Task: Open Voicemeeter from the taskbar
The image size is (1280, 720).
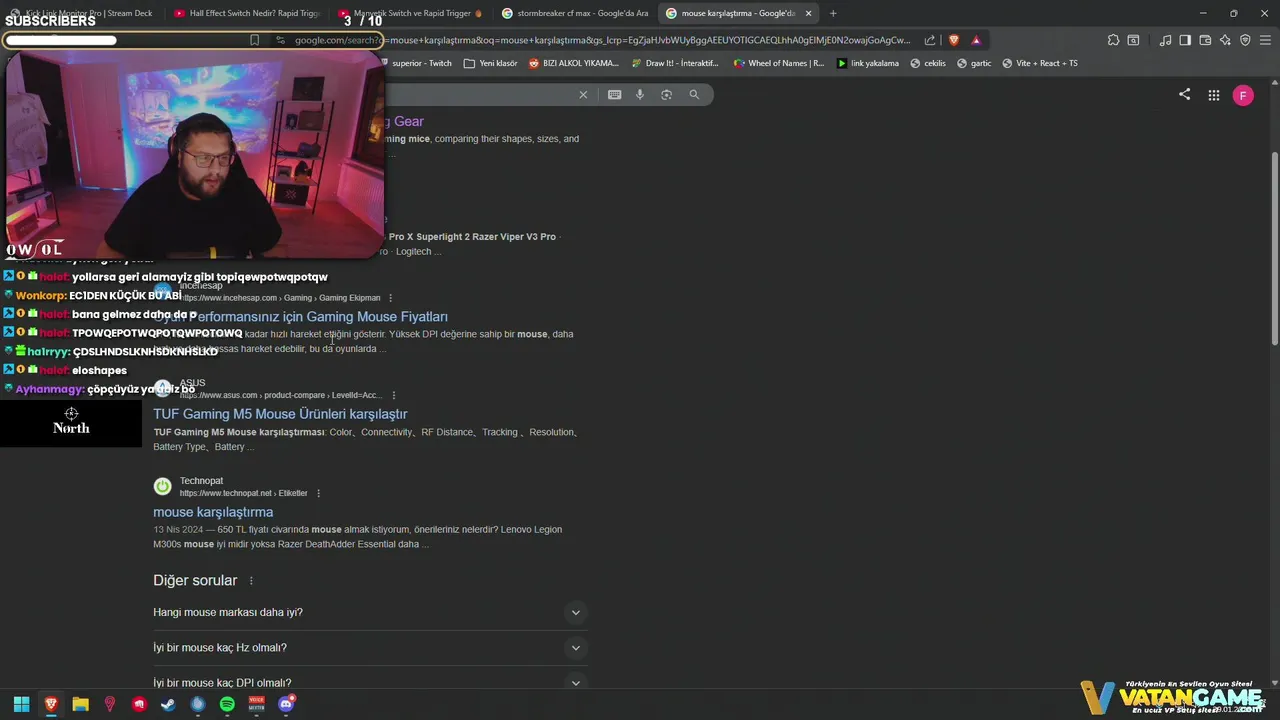Action: coord(256,704)
